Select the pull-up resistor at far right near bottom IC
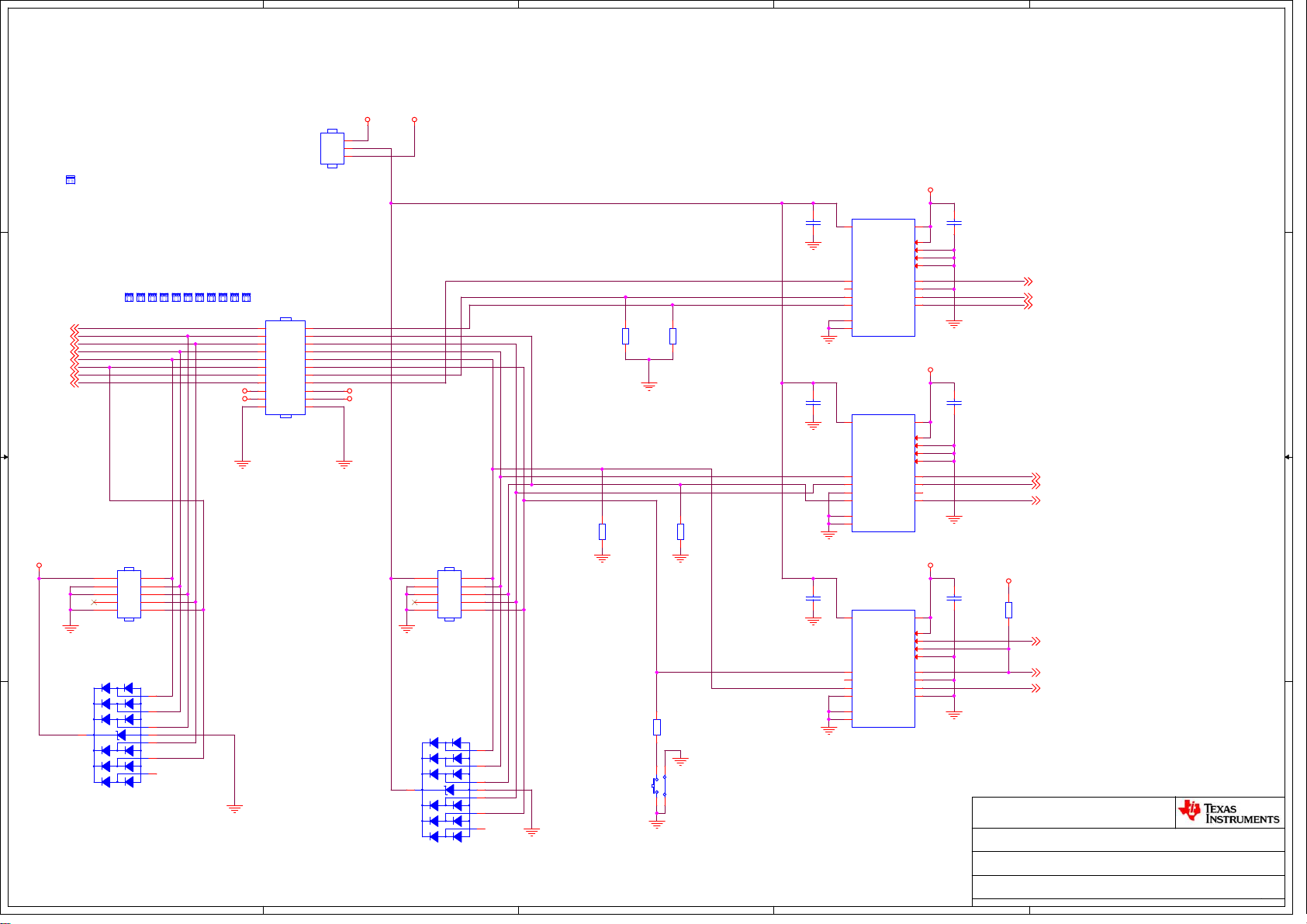This screenshot has height=924, width=1307. tap(1008, 610)
